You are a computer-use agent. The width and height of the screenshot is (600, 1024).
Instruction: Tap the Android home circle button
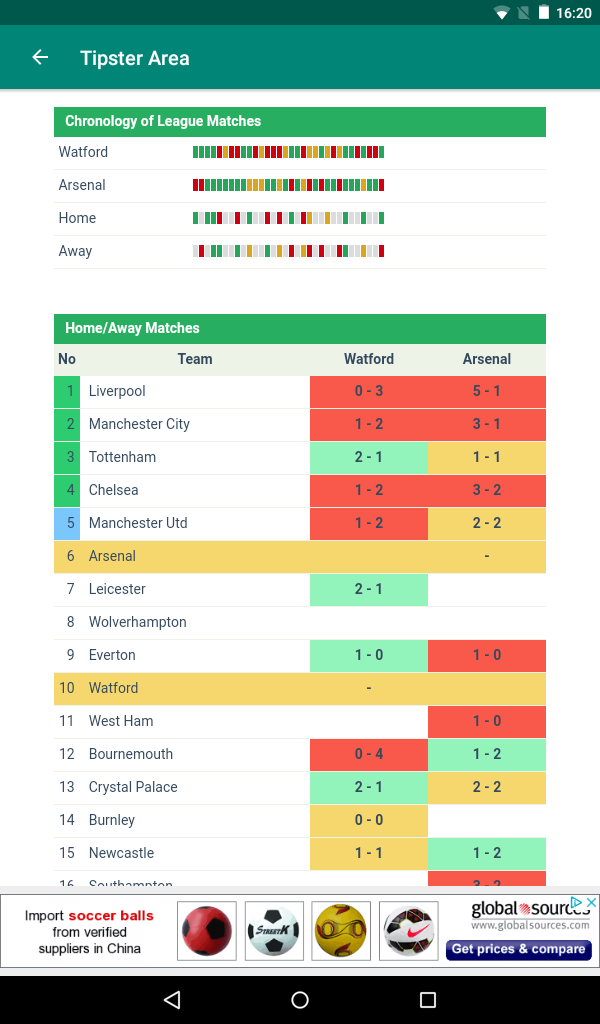click(x=300, y=999)
